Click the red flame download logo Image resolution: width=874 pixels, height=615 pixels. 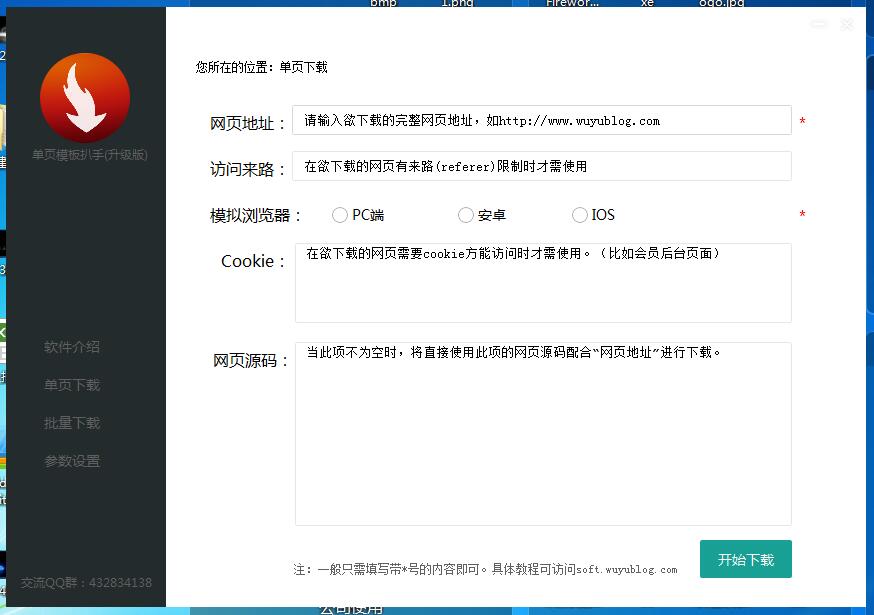(85, 98)
